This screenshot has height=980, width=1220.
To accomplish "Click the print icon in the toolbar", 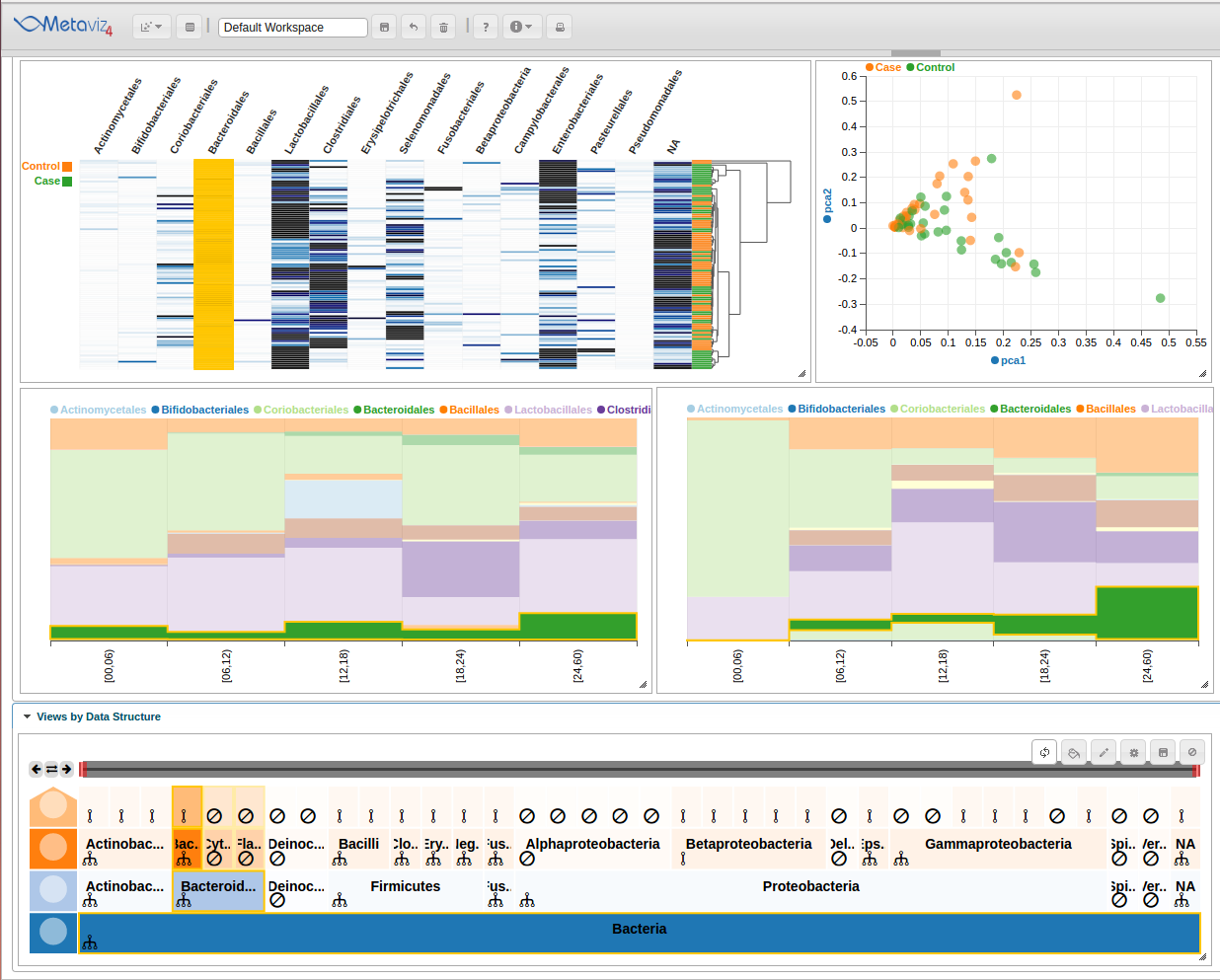I will coord(560,27).
